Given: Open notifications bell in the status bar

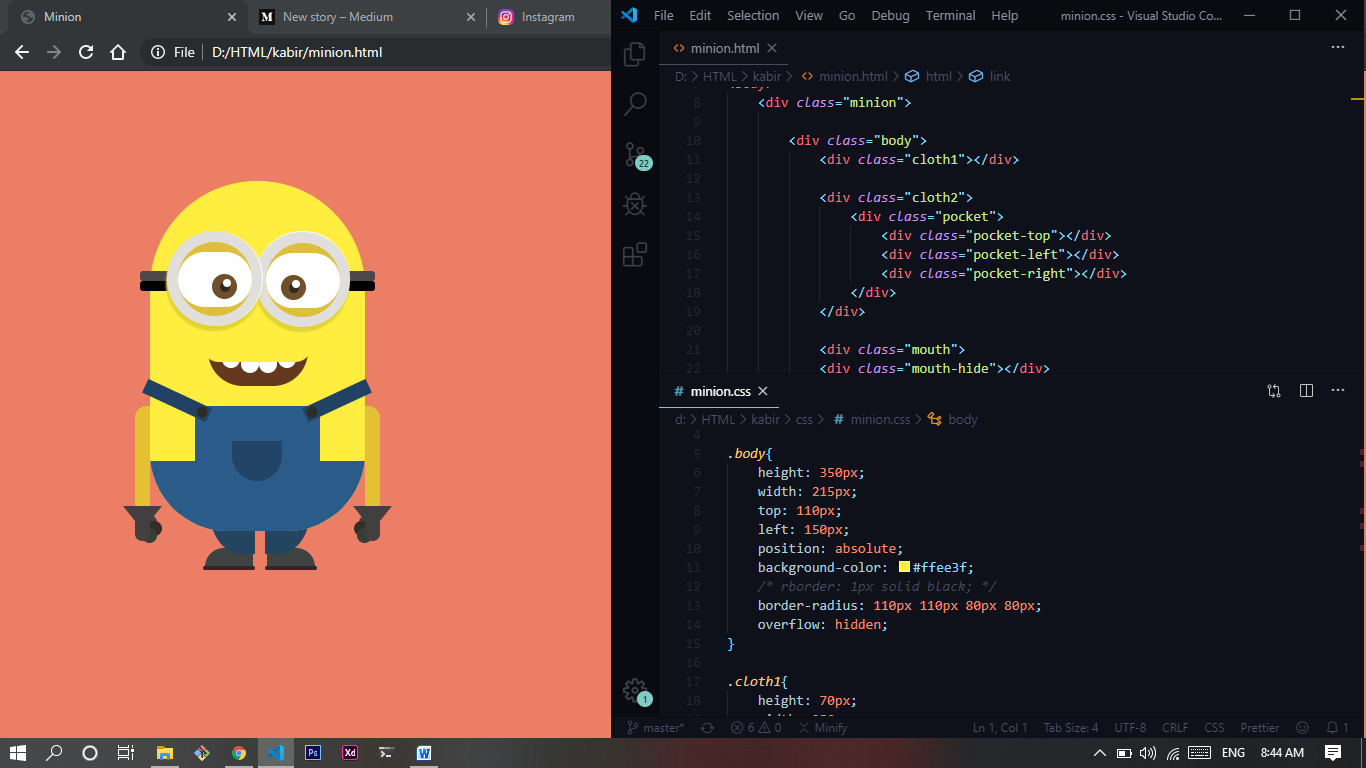Looking at the screenshot, I should [x=1337, y=728].
